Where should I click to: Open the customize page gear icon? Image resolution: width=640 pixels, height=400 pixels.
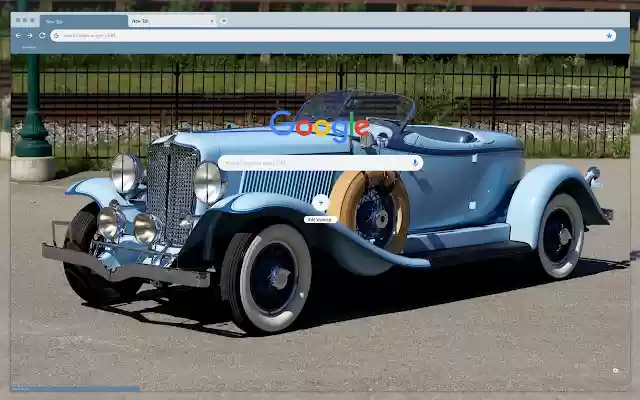coord(616,371)
